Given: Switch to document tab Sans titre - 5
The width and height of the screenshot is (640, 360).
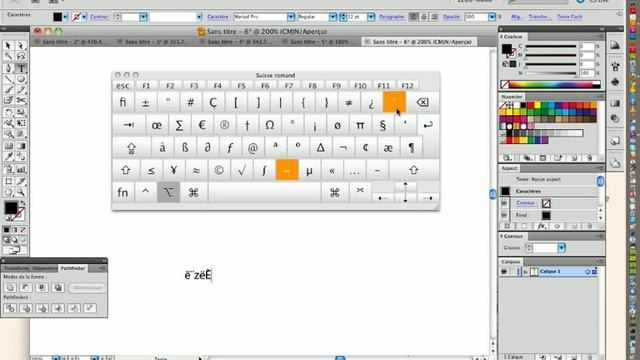Looking at the screenshot, I should [320, 42].
